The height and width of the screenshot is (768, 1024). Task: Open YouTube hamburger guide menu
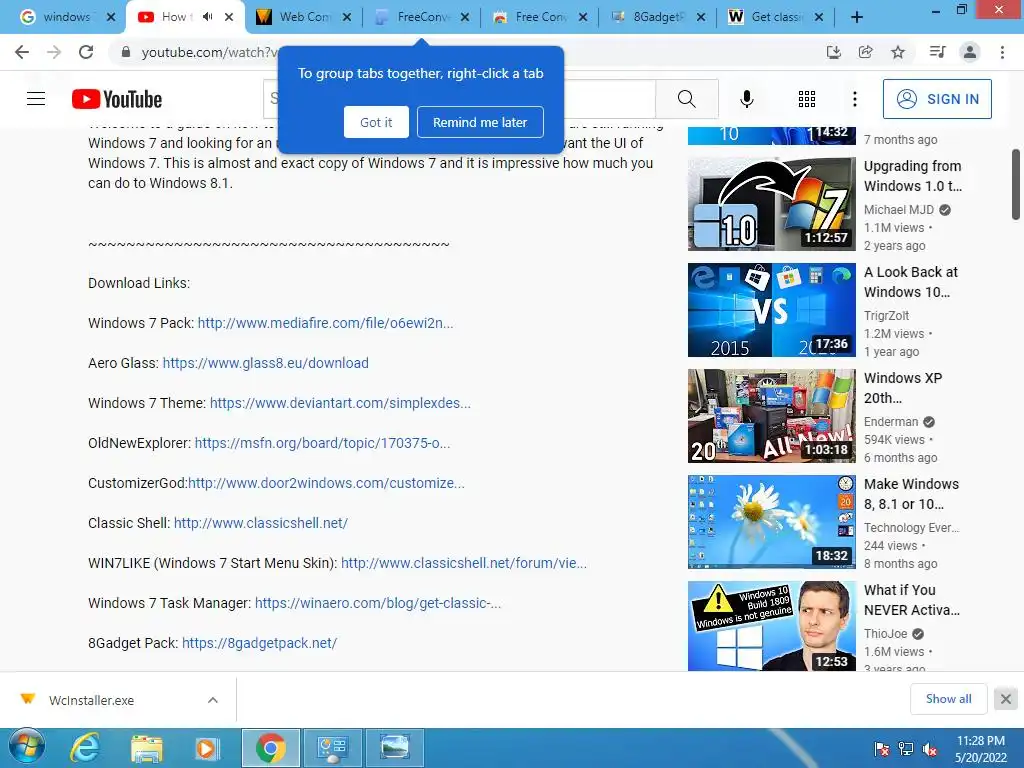[x=36, y=99]
